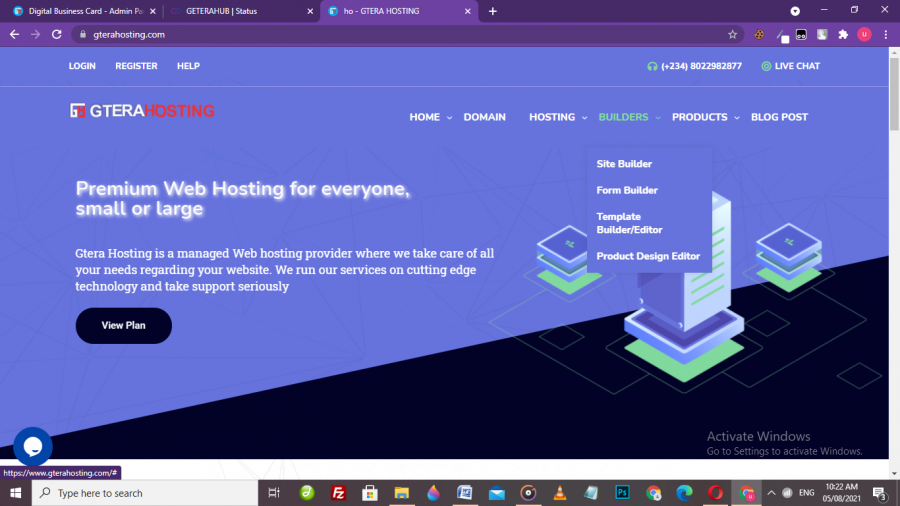The image size is (900, 506).
Task: Open Chrome profile avatar U
Action: tap(864, 34)
